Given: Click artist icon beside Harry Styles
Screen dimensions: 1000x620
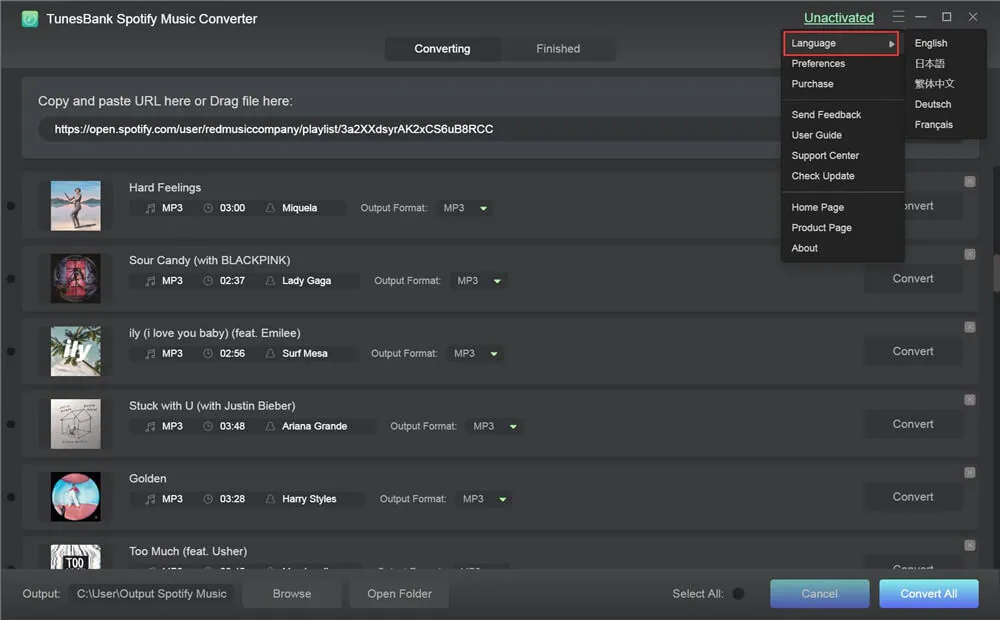Looking at the screenshot, I should (270, 499).
